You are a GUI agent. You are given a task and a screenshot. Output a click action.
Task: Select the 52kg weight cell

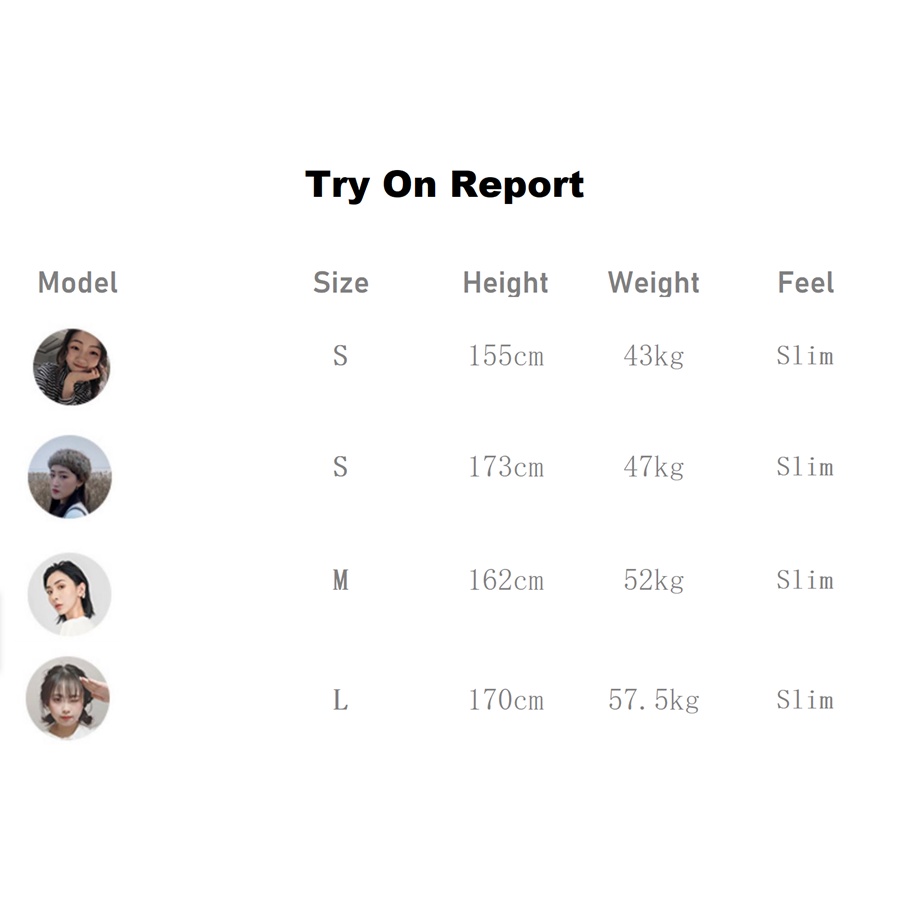(x=653, y=581)
